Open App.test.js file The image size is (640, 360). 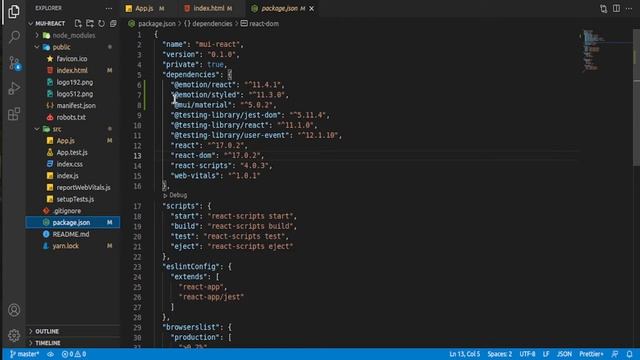(x=73, y=152)
